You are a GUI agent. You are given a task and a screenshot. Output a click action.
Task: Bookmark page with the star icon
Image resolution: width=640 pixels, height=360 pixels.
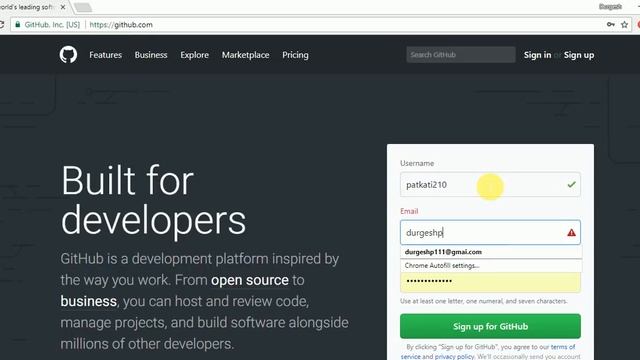624,24
